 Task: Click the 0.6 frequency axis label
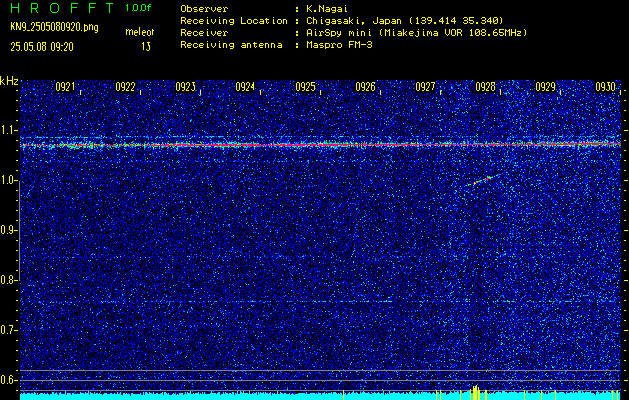tap(8, 380)
